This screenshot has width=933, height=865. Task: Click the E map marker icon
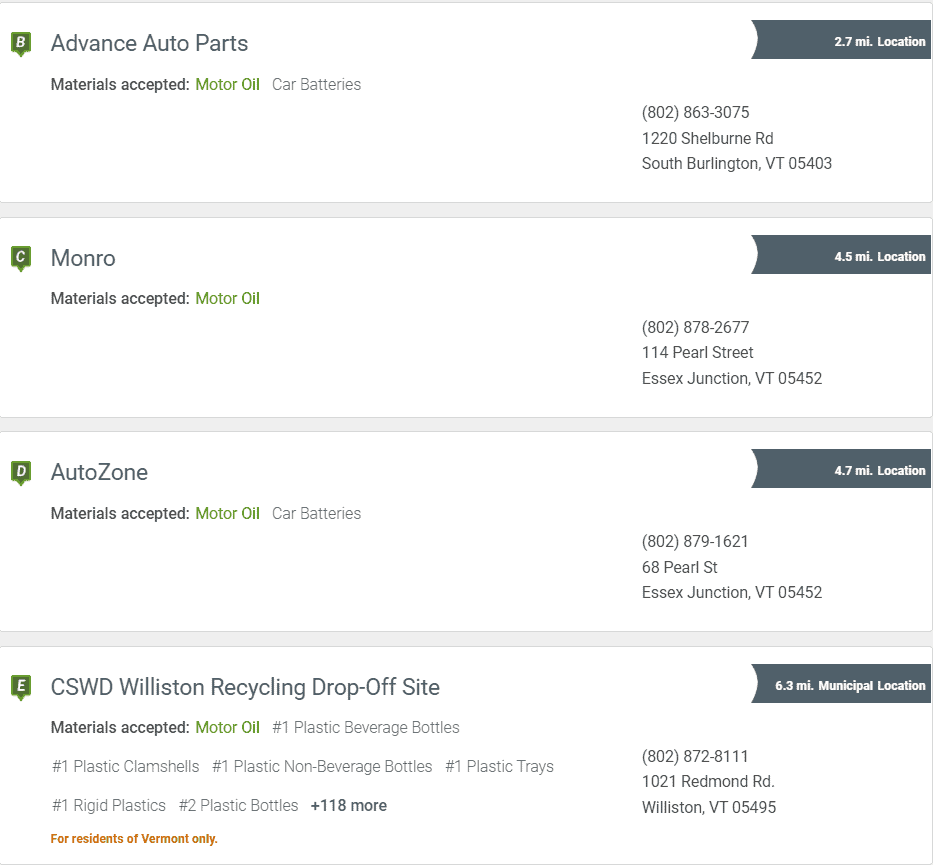click(x=20, y=687)
